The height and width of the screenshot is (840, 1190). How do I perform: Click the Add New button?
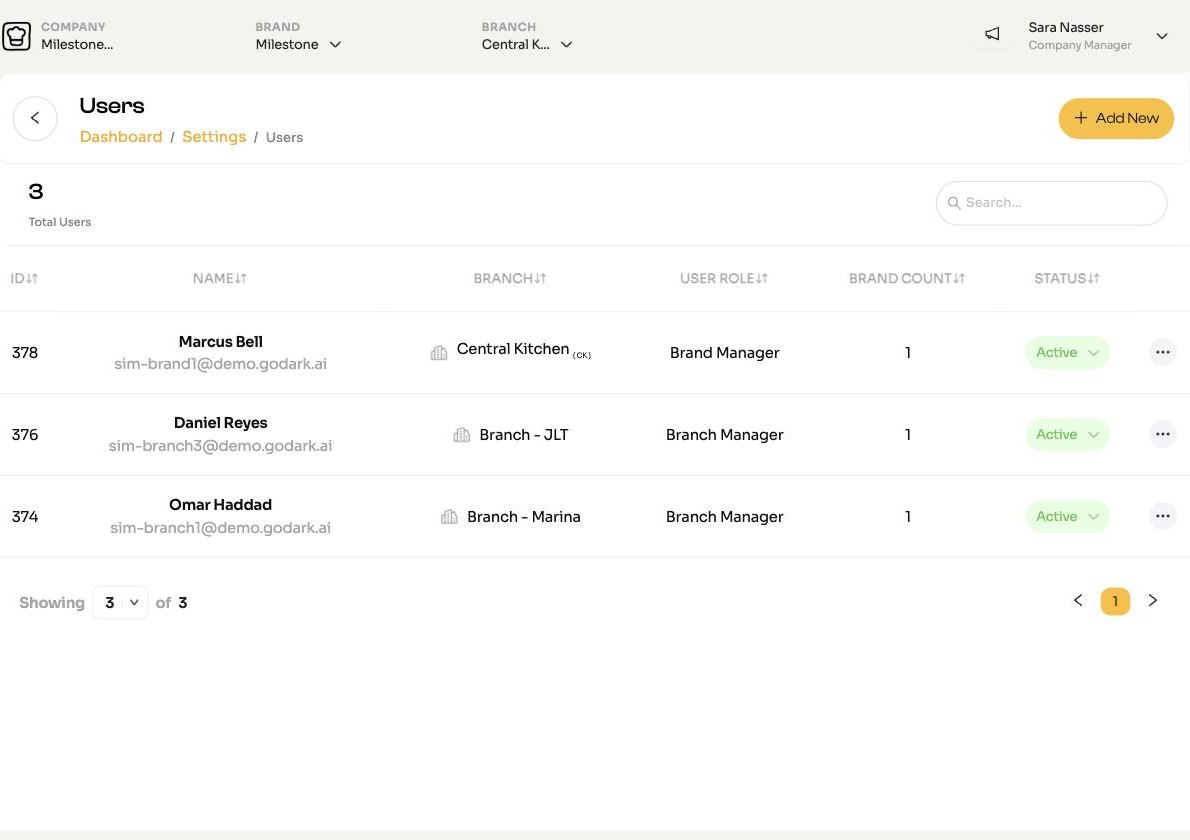pos(1116,118)
